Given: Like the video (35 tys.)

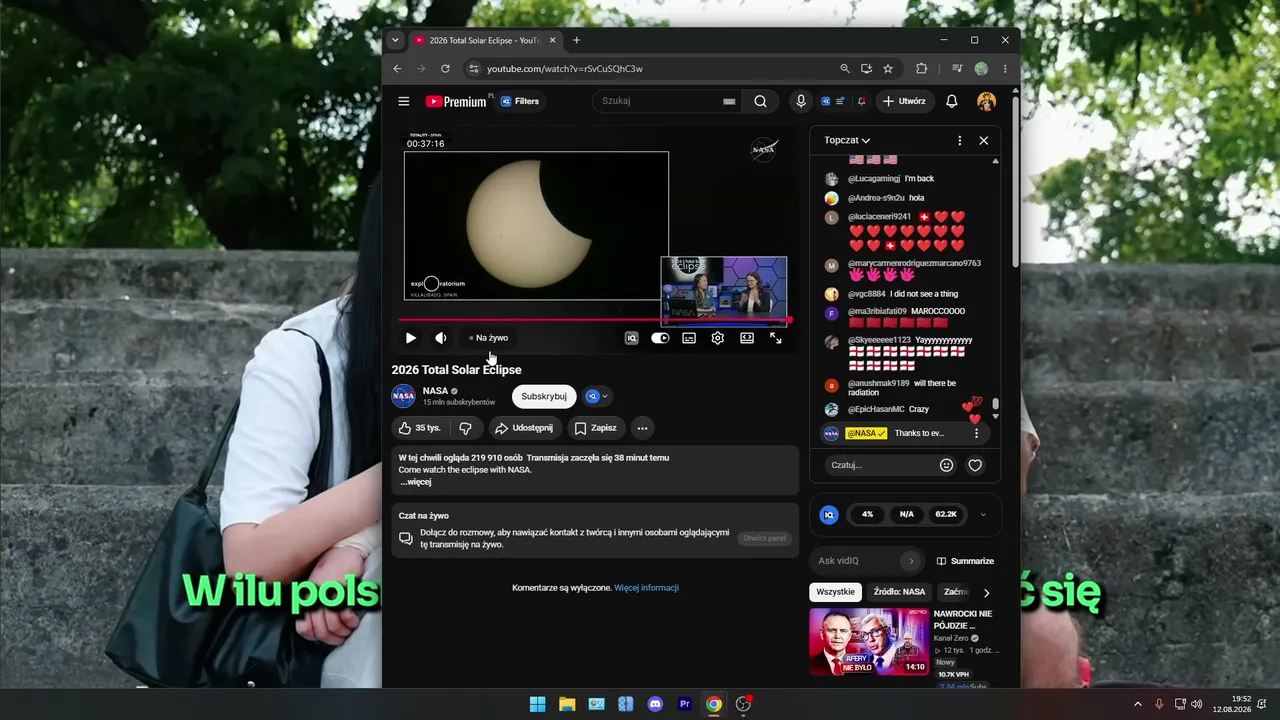Looking at the screenshot, I should pos(419,428).
